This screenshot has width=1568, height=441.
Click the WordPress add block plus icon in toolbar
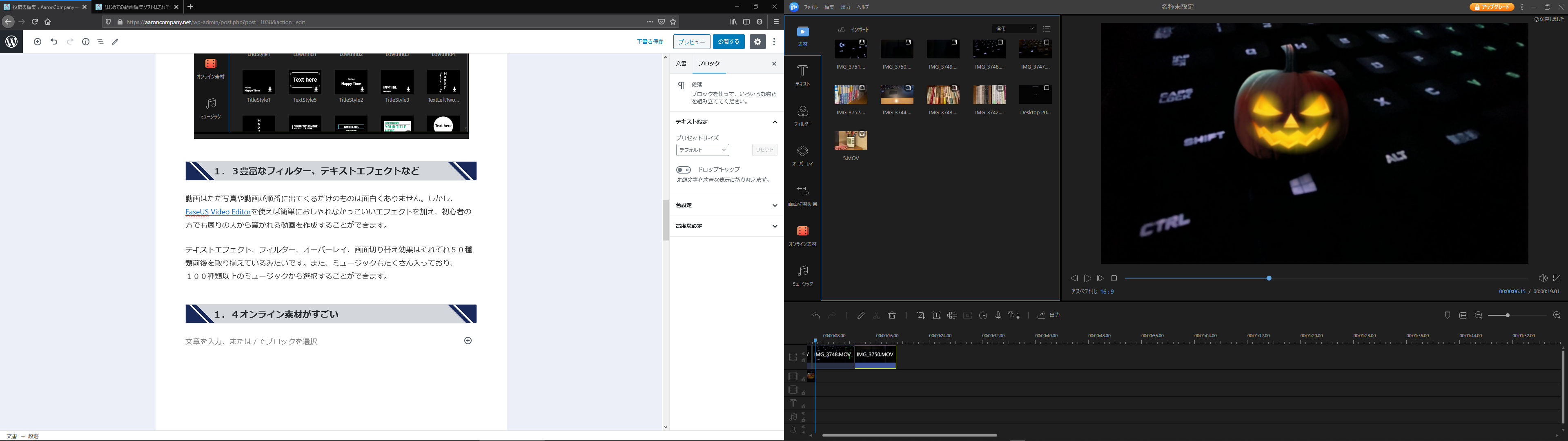[37, 41]
